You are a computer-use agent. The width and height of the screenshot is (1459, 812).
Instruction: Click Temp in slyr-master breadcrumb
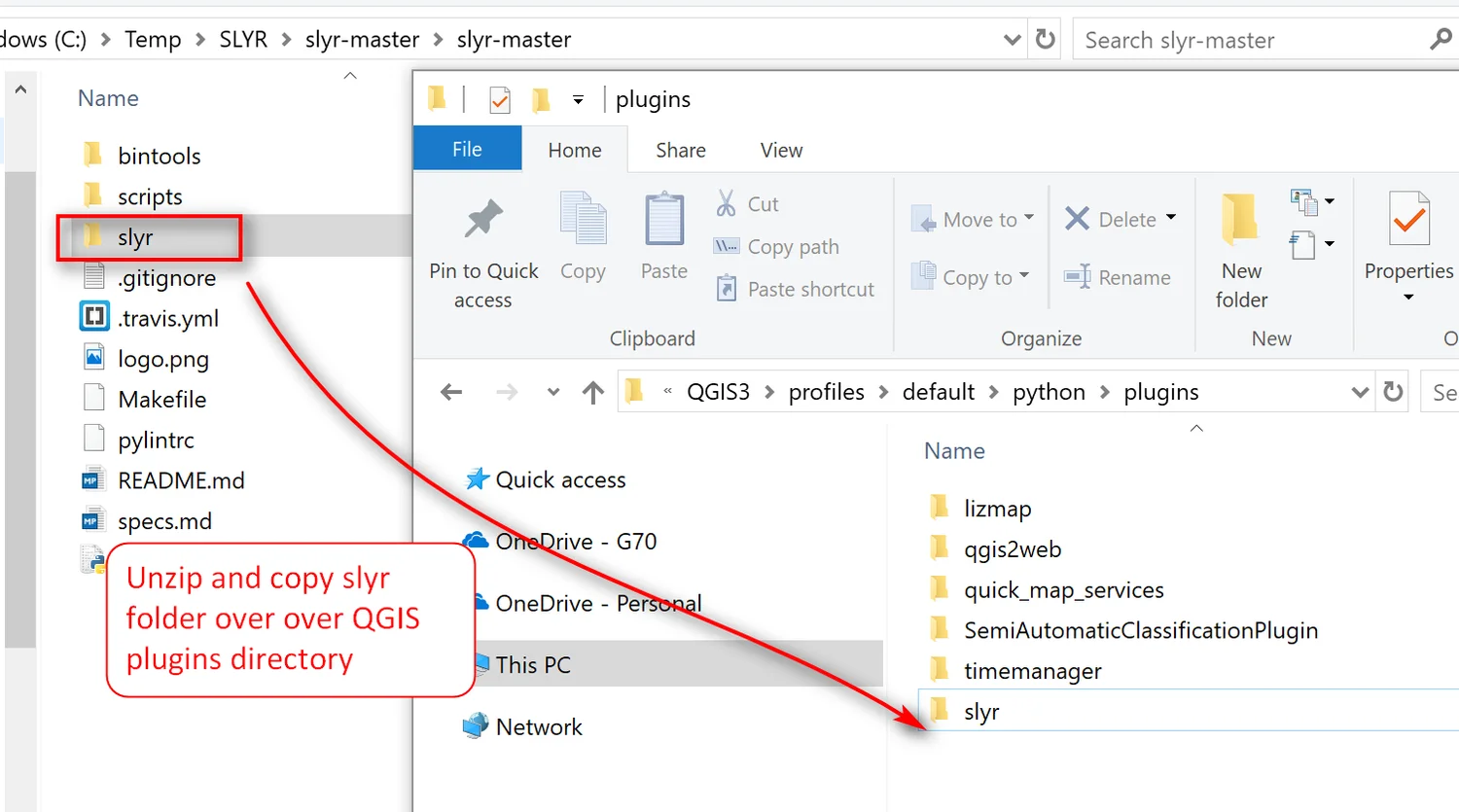pos(153,40)
